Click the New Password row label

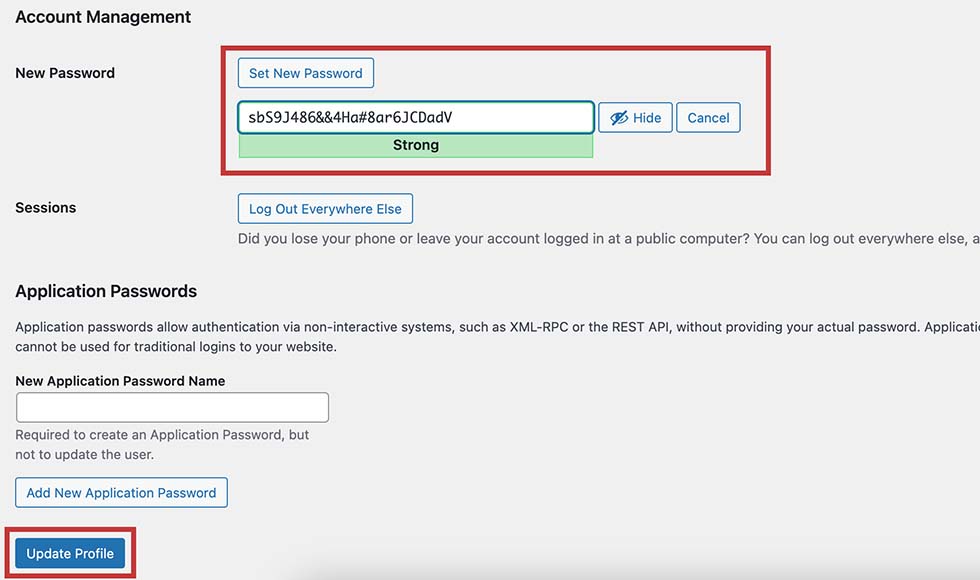point(65,73)
